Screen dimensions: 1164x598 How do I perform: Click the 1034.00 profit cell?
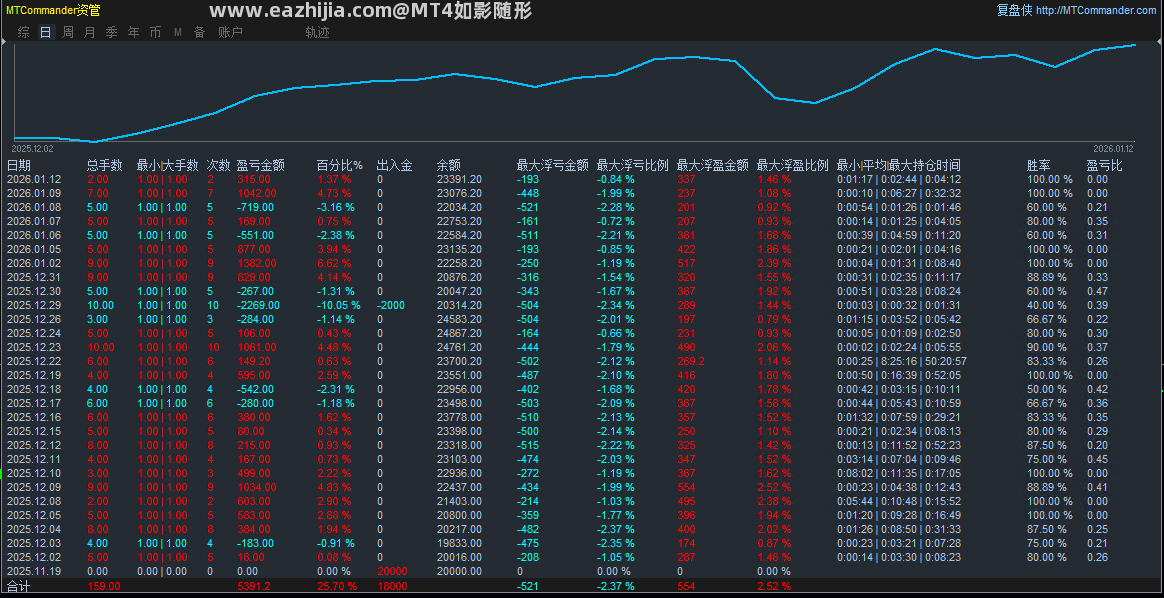[255, 487]
